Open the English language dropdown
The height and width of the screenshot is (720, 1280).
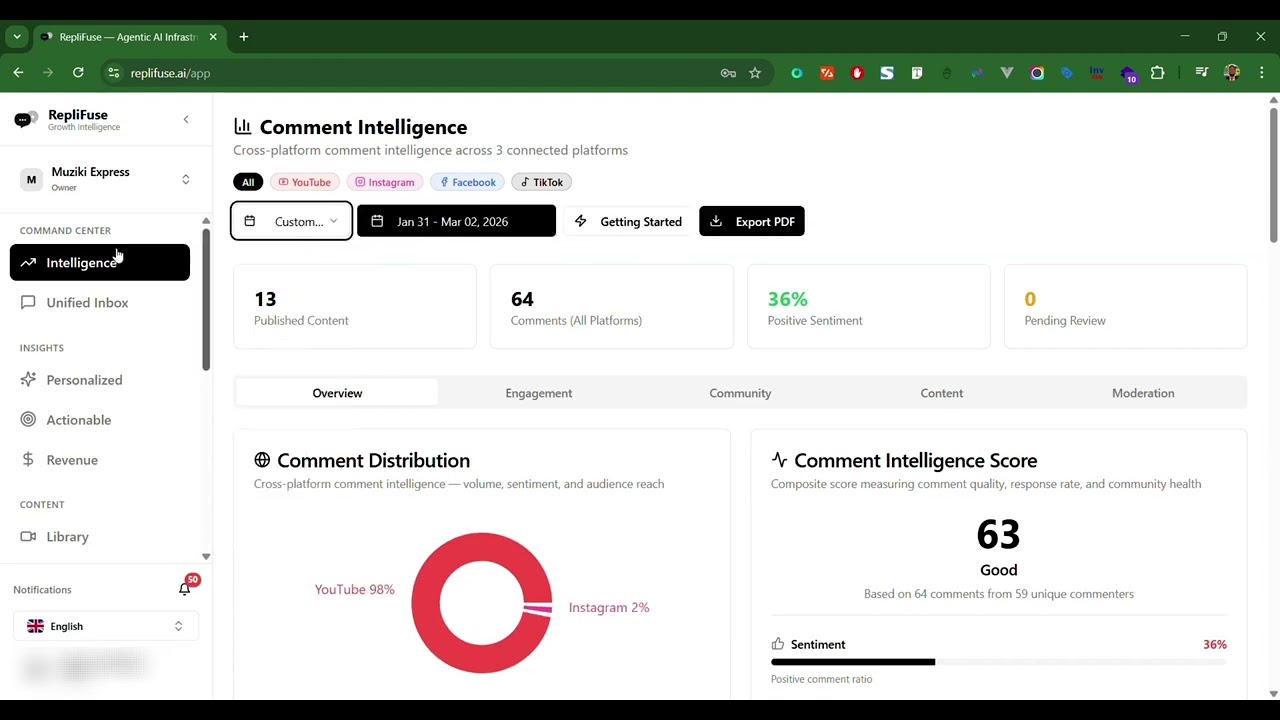tap(106, 626)
